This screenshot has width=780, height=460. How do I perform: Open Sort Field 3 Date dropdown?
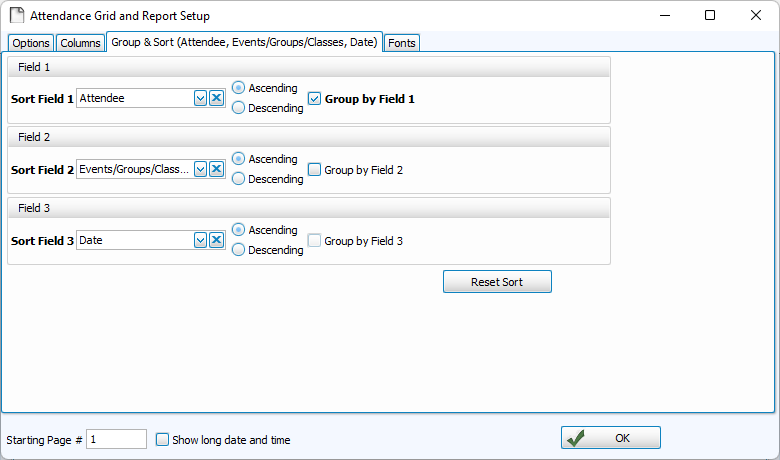(200, 240)
